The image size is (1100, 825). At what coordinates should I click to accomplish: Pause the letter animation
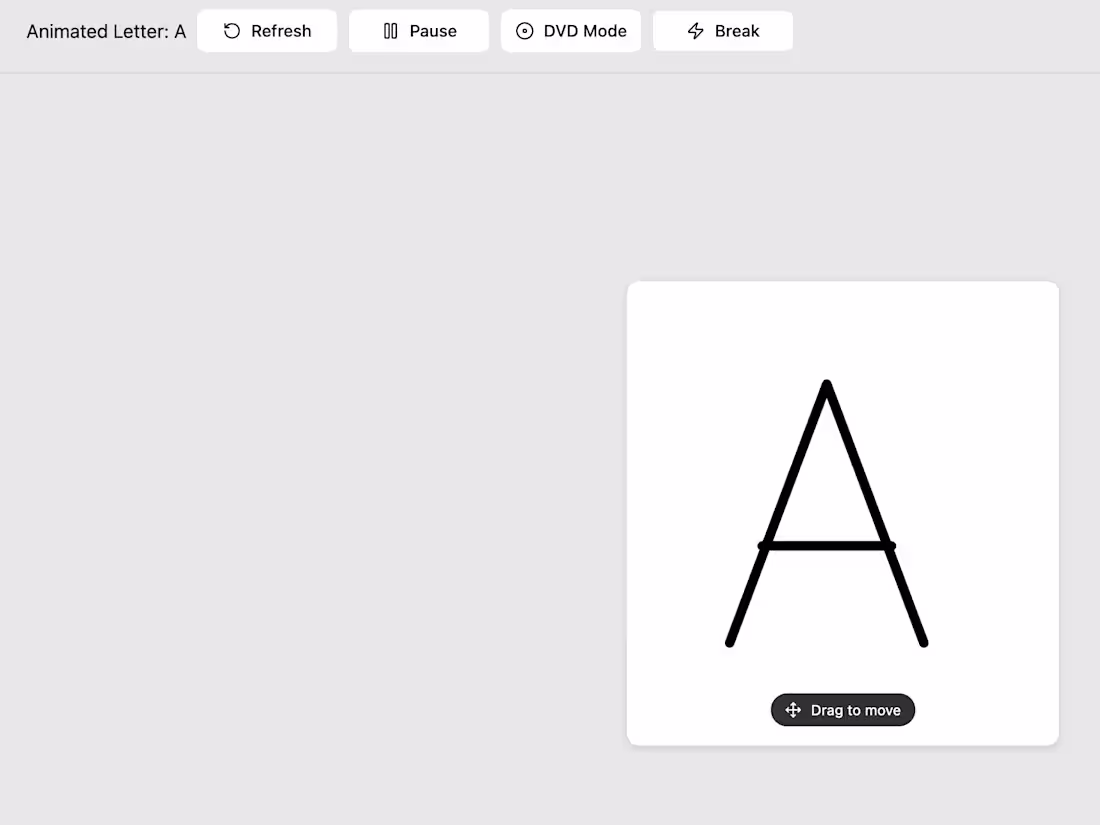[x=419, y=31]
